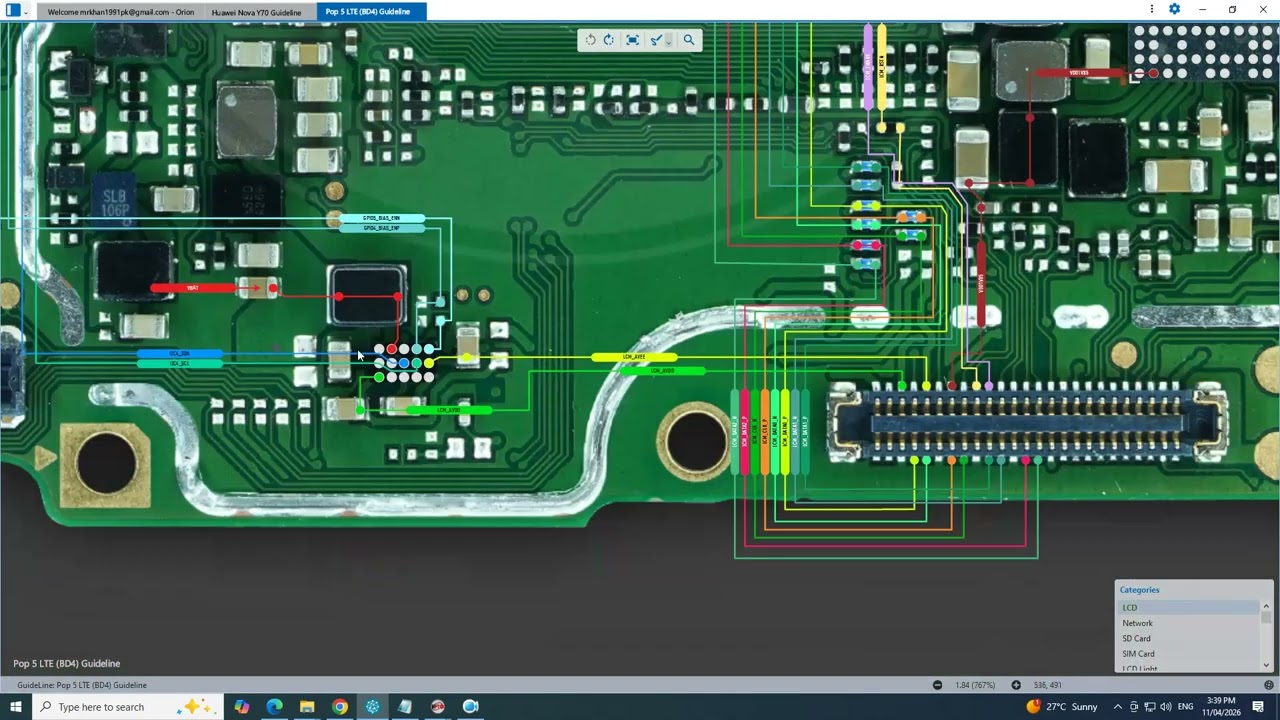Switch to Huawei Nova Y70 Guideline tab
This screenshot has height=720, width=1280.
click(x=256, y=12)
